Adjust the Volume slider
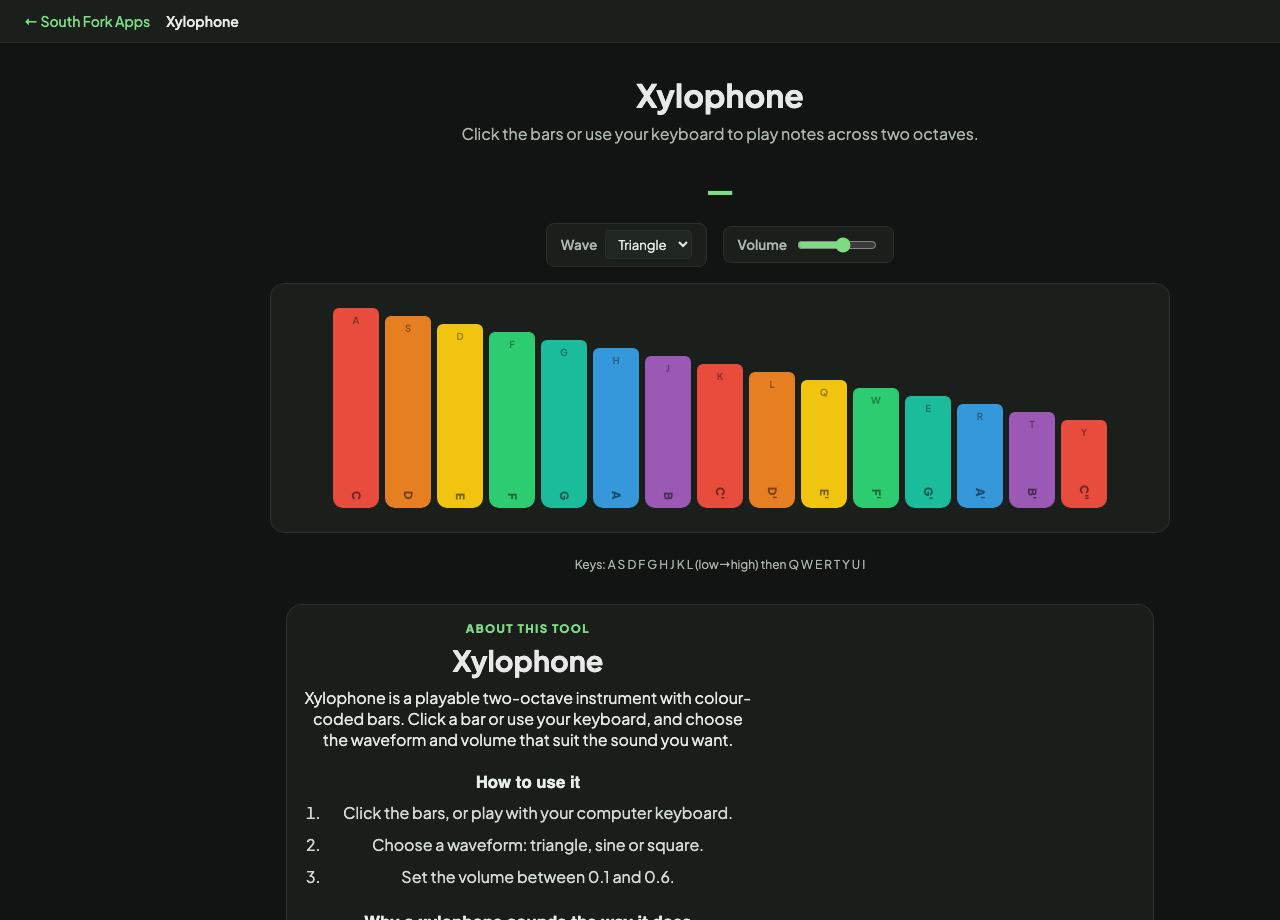The width and height of the screenshot is (1280, 920). (x=837, y=245)
